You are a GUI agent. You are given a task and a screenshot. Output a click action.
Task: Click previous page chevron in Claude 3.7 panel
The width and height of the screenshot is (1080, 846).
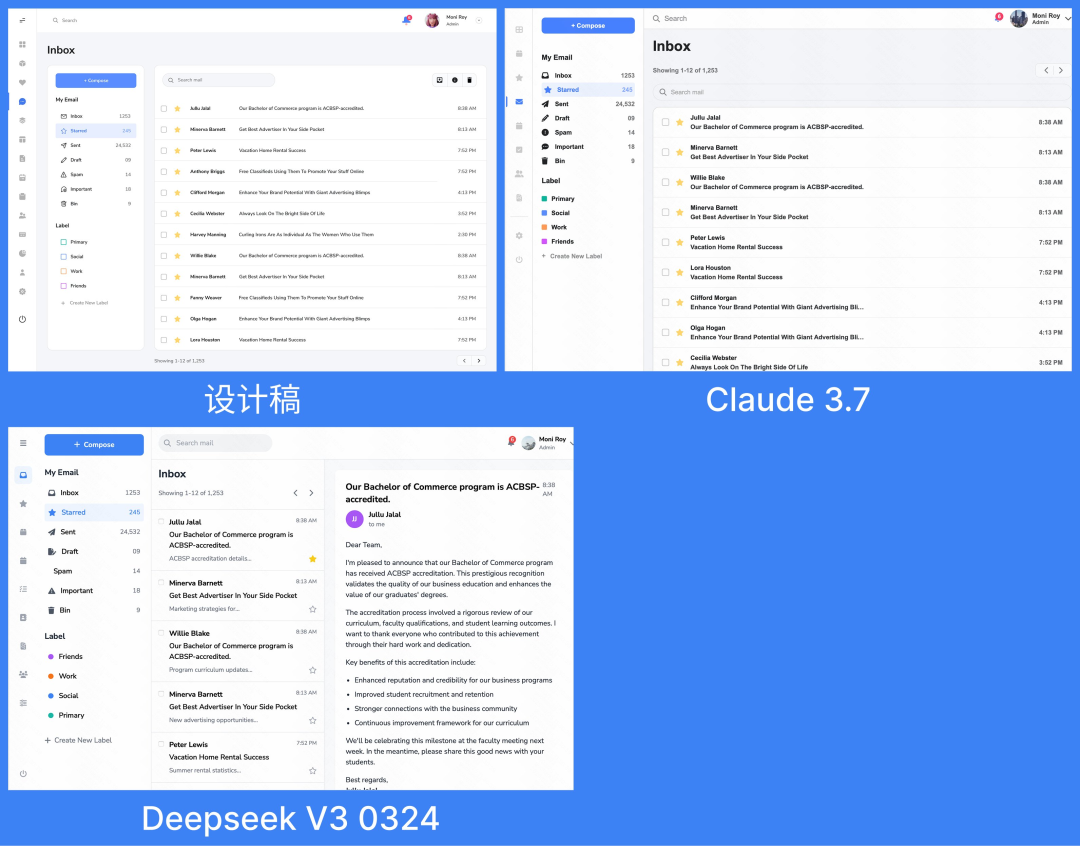coord(1046,70)
